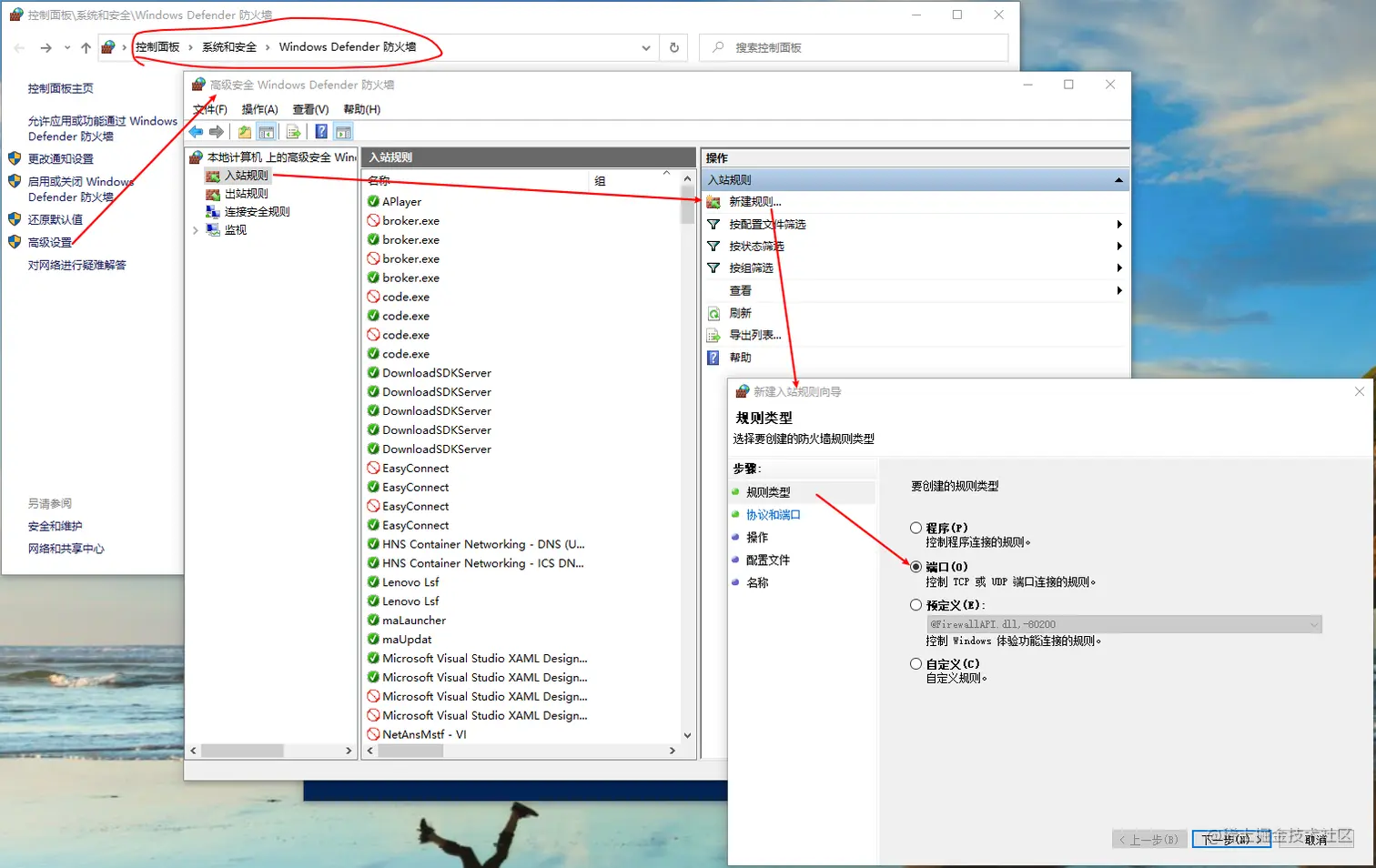
Task: Click the firewall icon in the 新建入站规则向导 title
Action: [743, 391]
